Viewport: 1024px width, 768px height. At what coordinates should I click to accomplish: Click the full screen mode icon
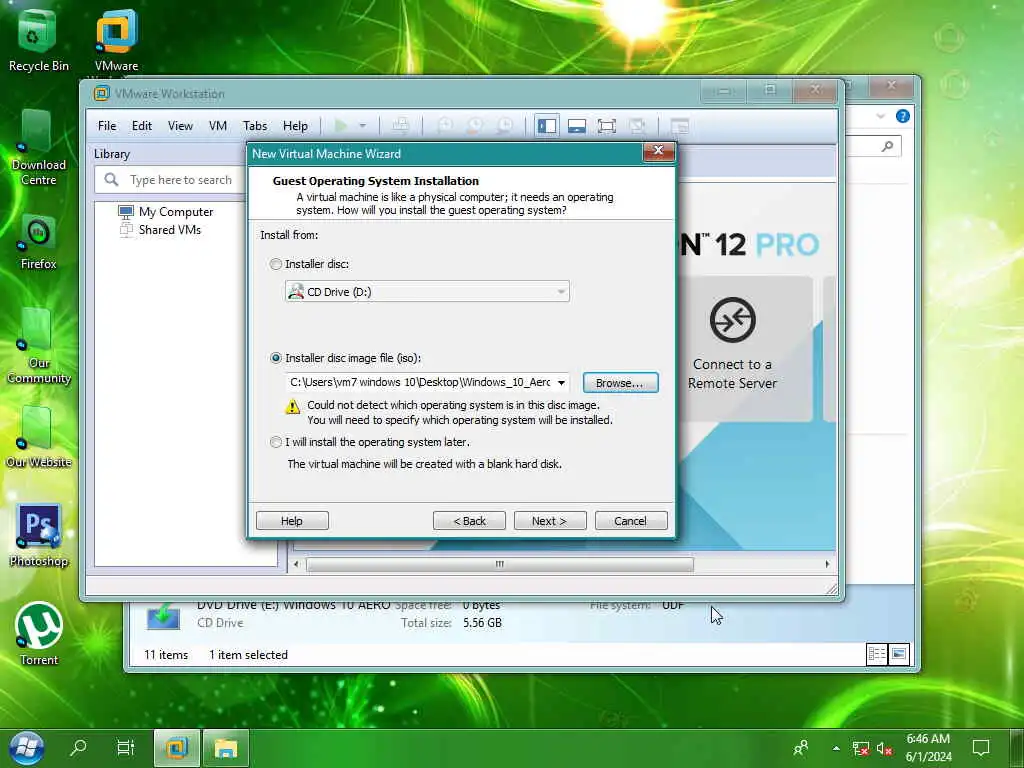click(x=607, y=125)
